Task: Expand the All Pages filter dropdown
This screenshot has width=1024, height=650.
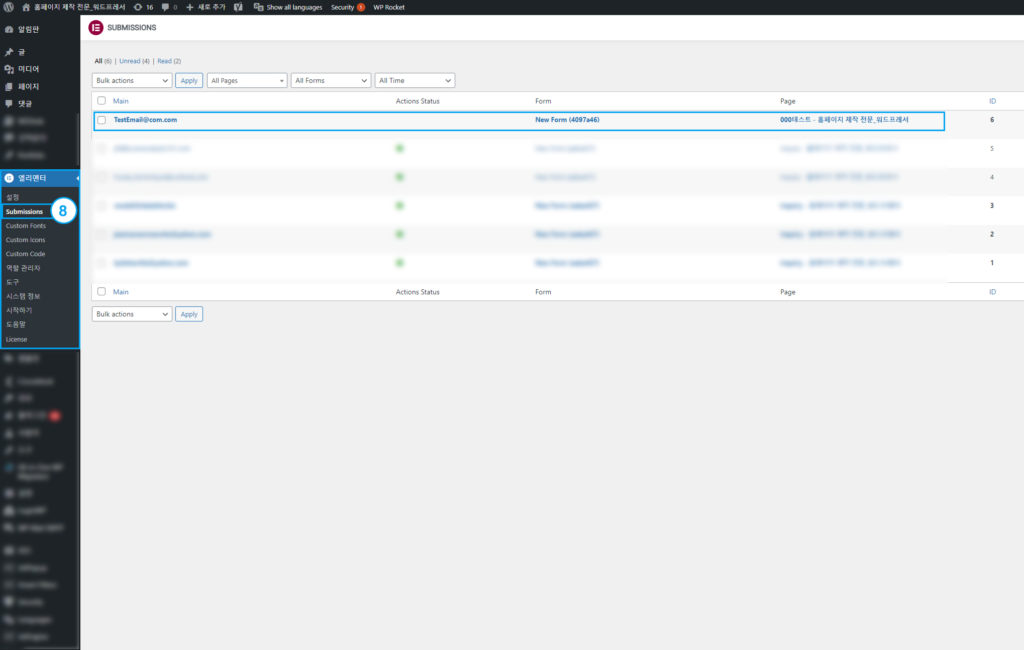Action: [x=247, y=80]
